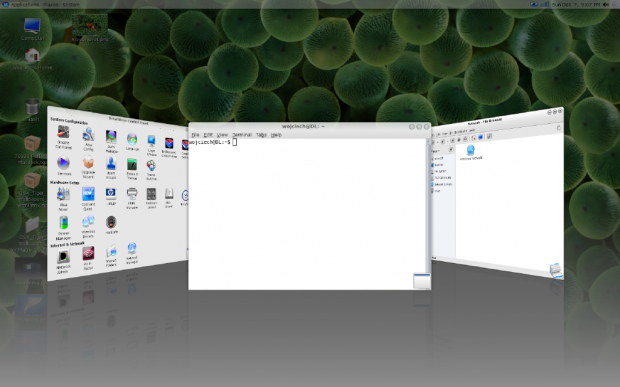The image size is (620, 387).
Task: Open Theme Switcher icon in control panel
Action: (x=151, y=170)
